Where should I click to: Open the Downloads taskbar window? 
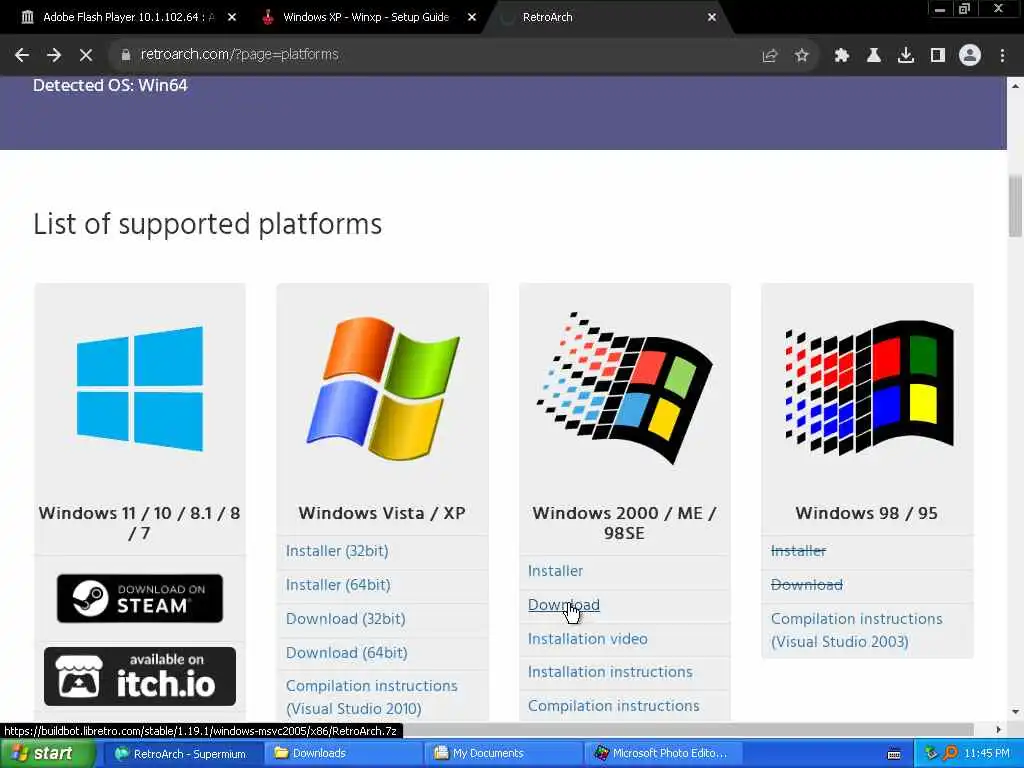click(x=345, y=754)
